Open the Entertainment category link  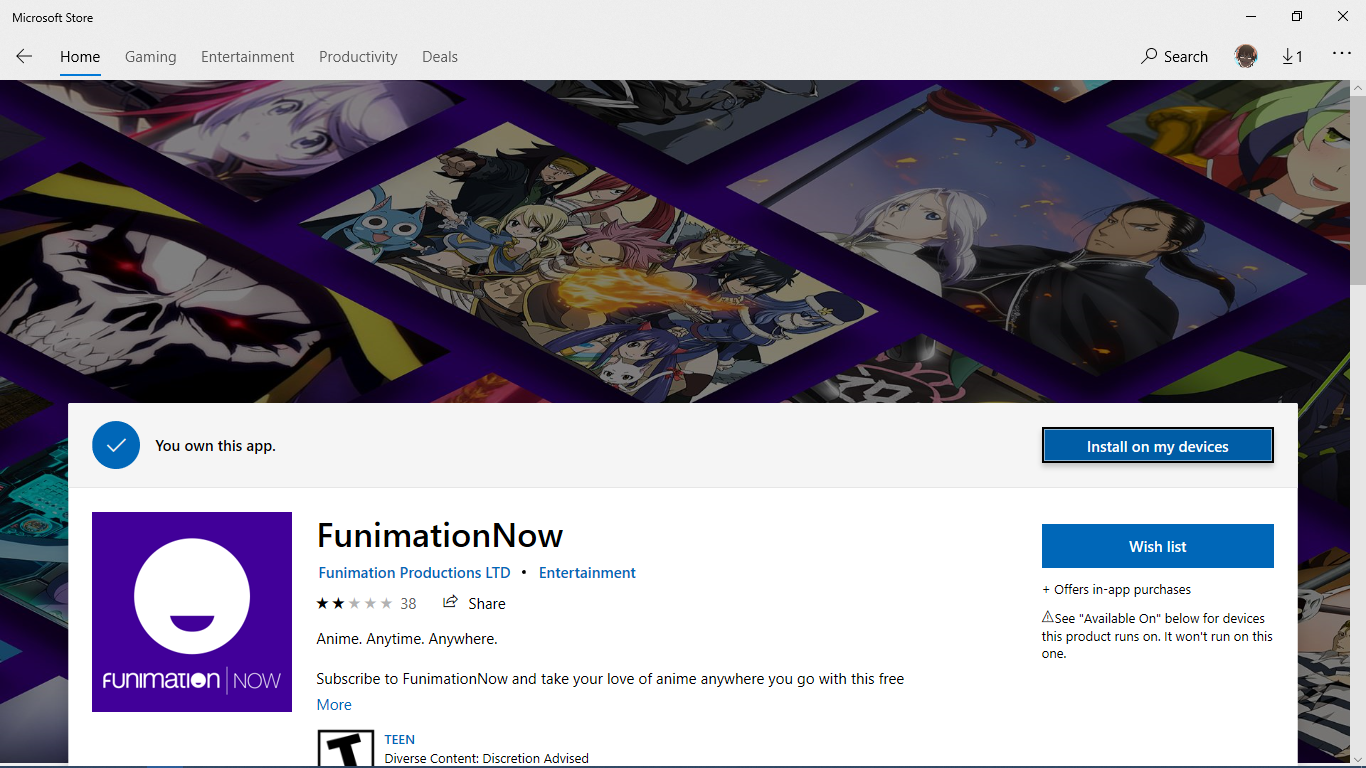click(x=587, y=573)
